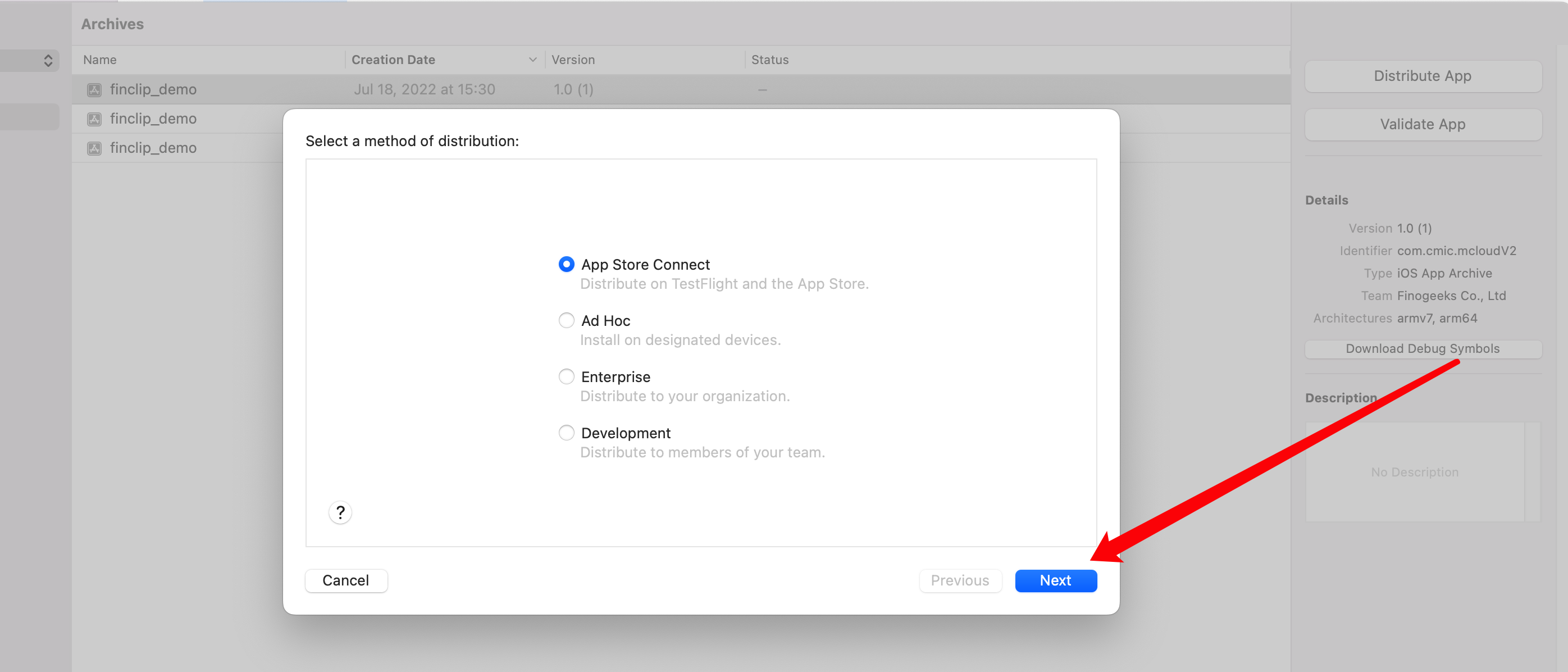The height and width of the screenshot is (672, 1568).
Task: Open help via the question mark icon
Action: pyautogui.click(x=340, y=512)
